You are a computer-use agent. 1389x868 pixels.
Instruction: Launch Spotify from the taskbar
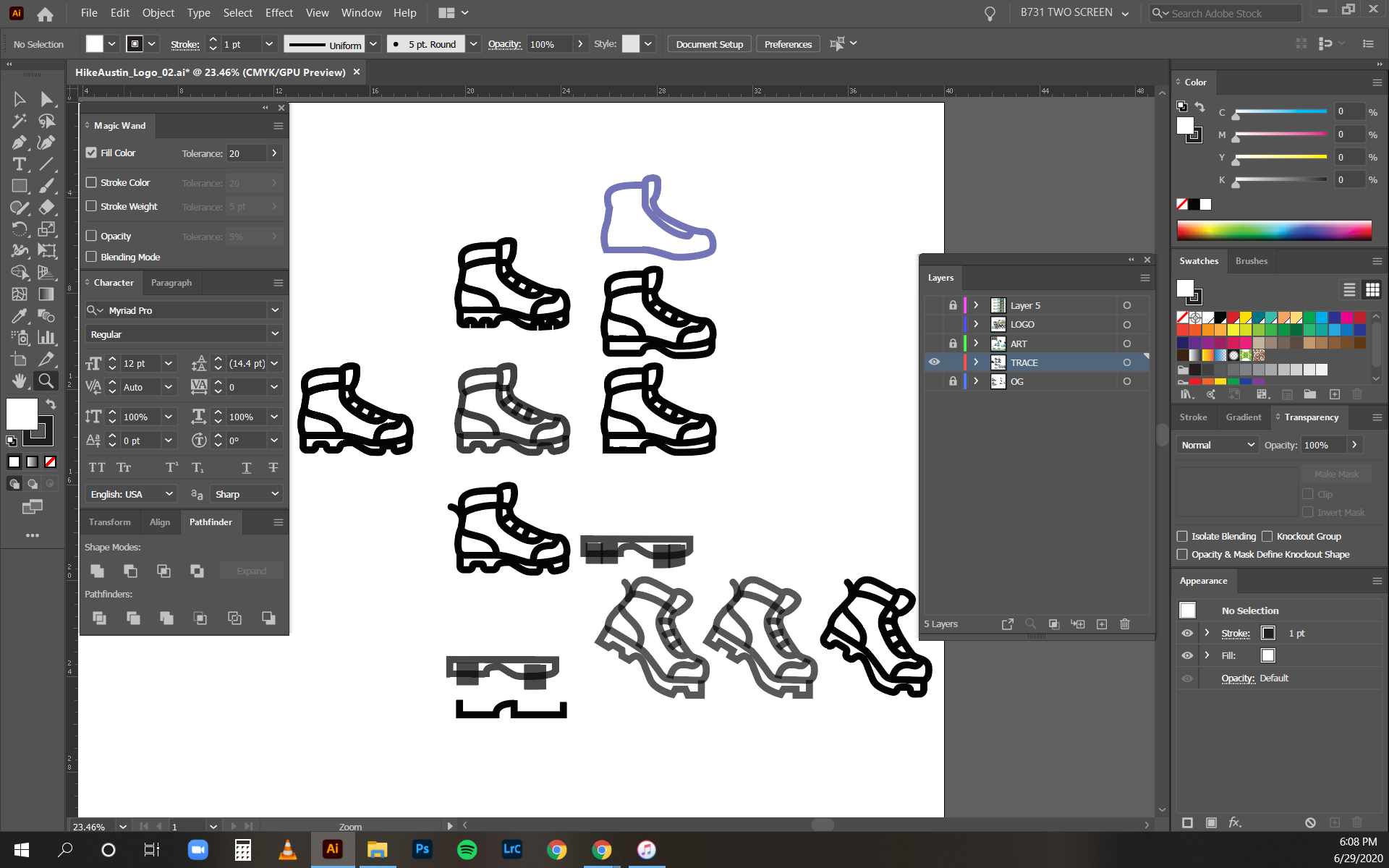(467, 849)
